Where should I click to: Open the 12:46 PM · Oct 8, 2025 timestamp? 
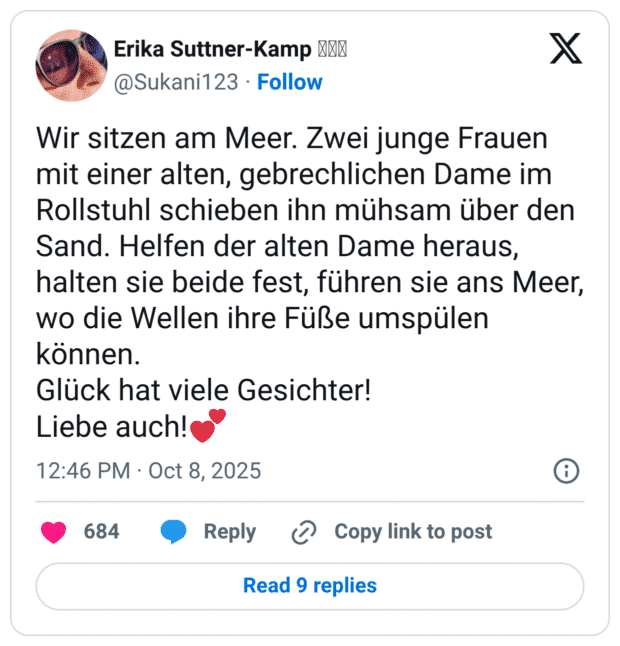tap(148, 470)
